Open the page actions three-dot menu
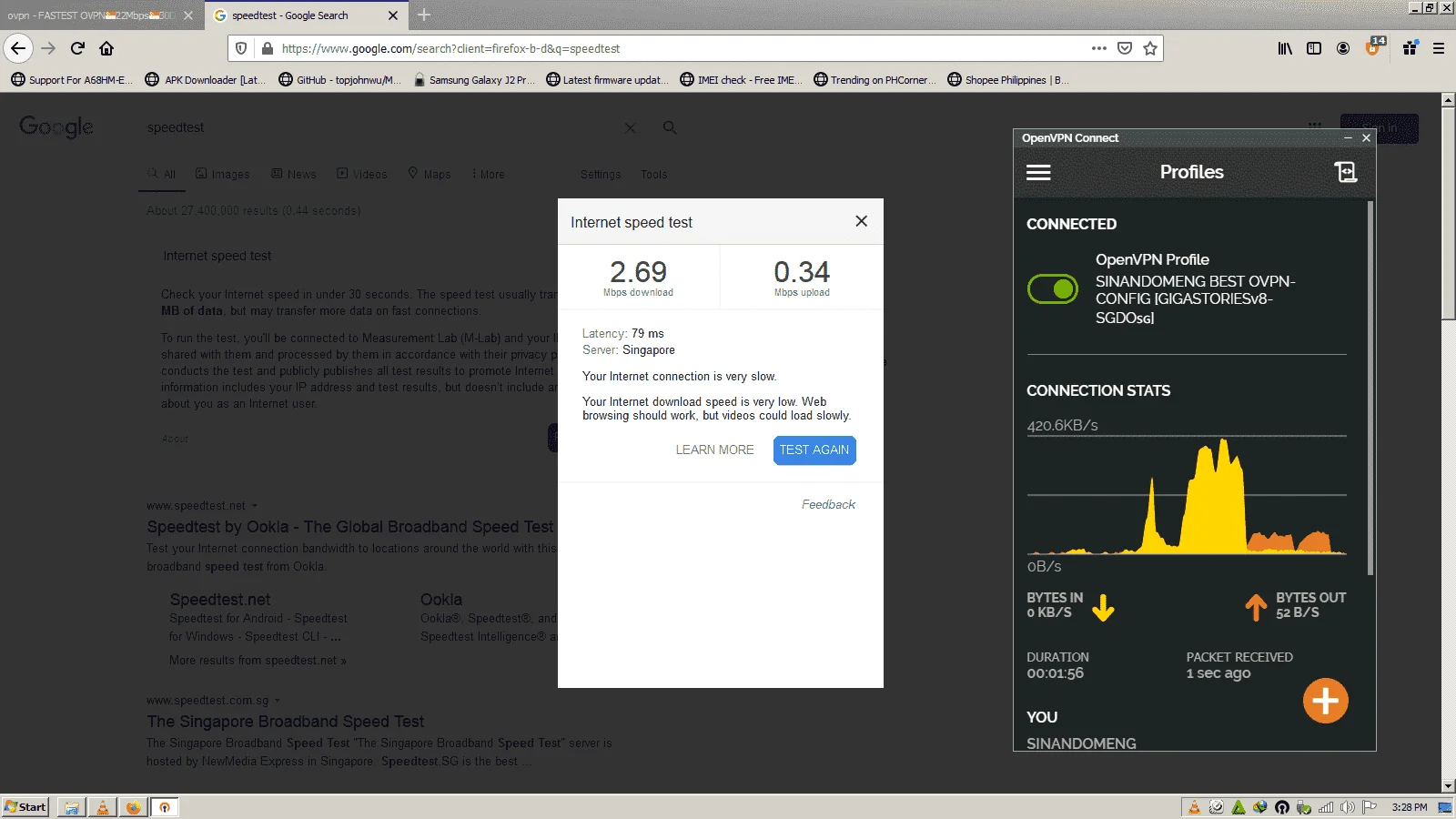 (x=1099, y=48)
